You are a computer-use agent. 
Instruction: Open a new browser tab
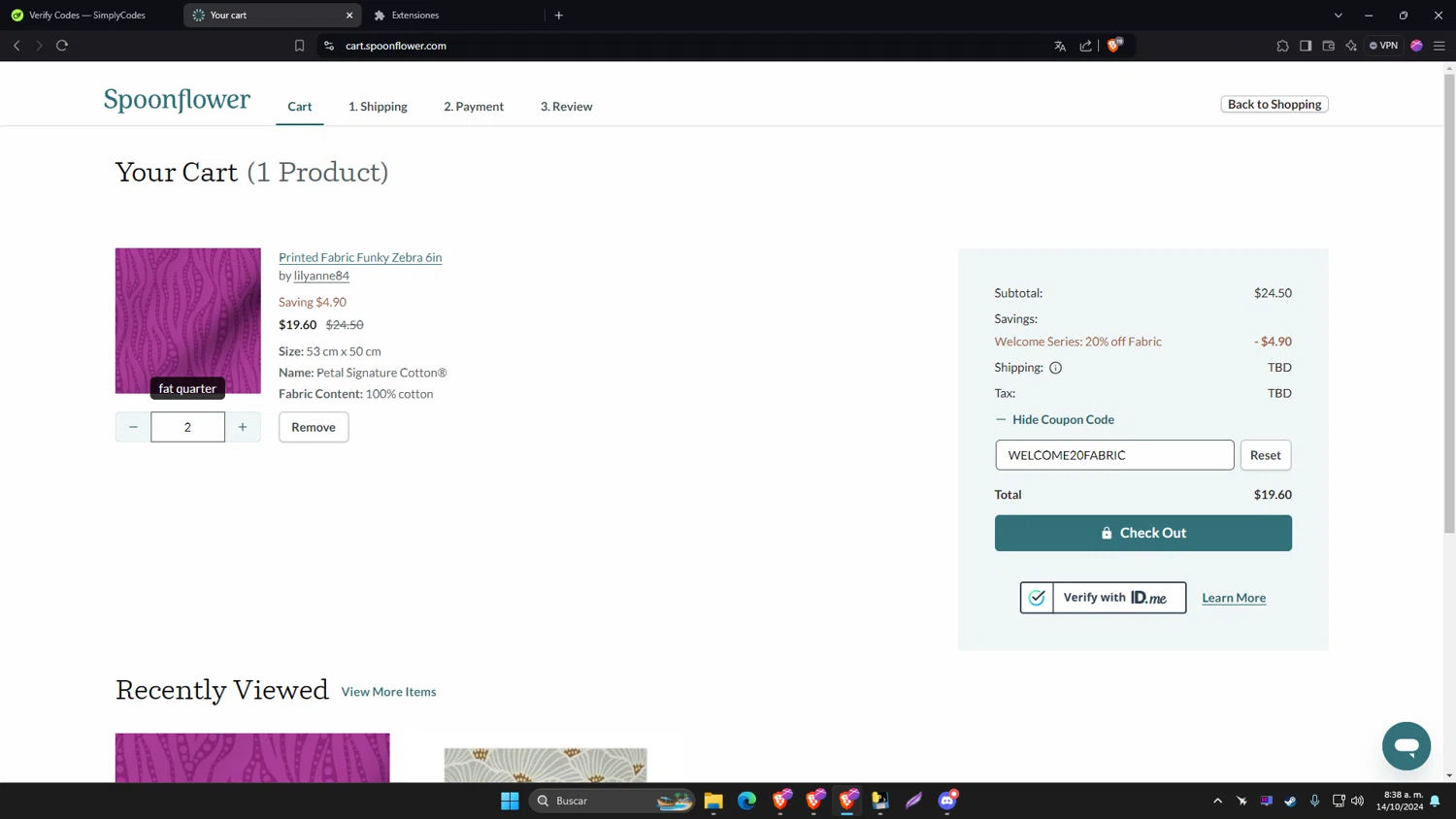559,16
